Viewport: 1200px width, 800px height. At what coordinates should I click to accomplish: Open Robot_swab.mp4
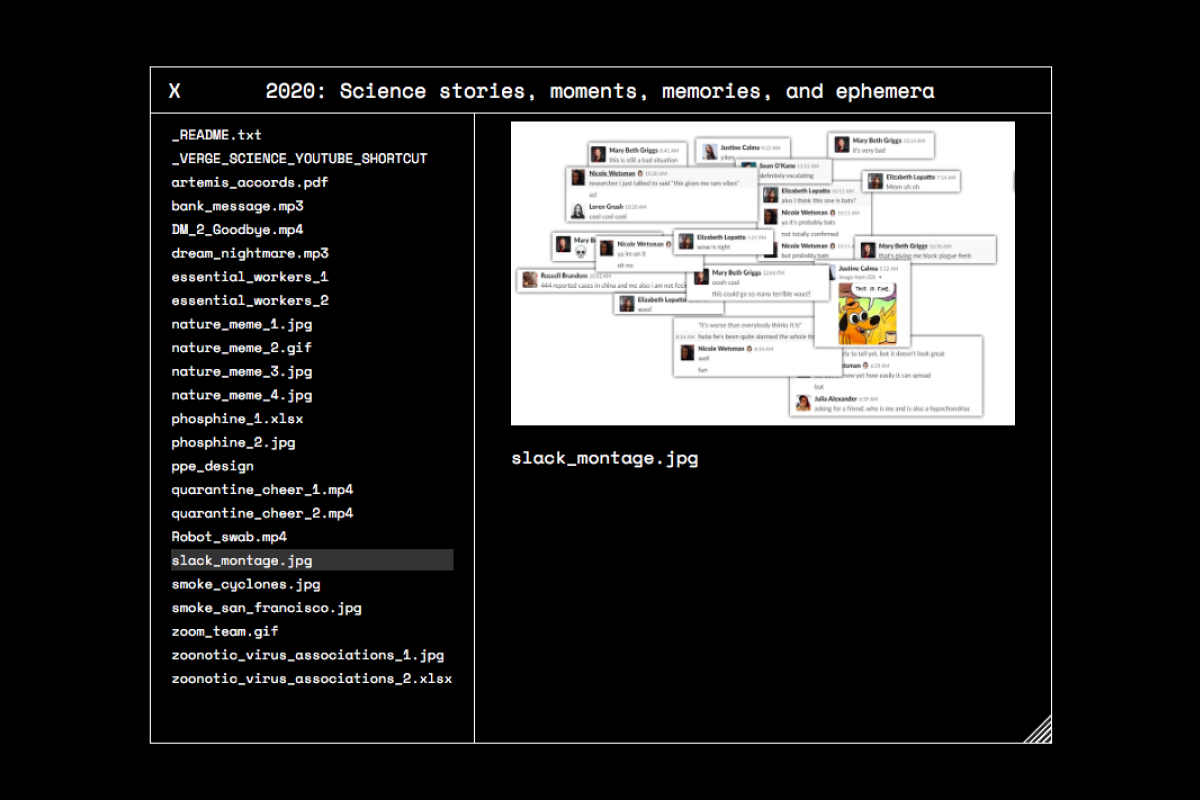tap(229, 537)
